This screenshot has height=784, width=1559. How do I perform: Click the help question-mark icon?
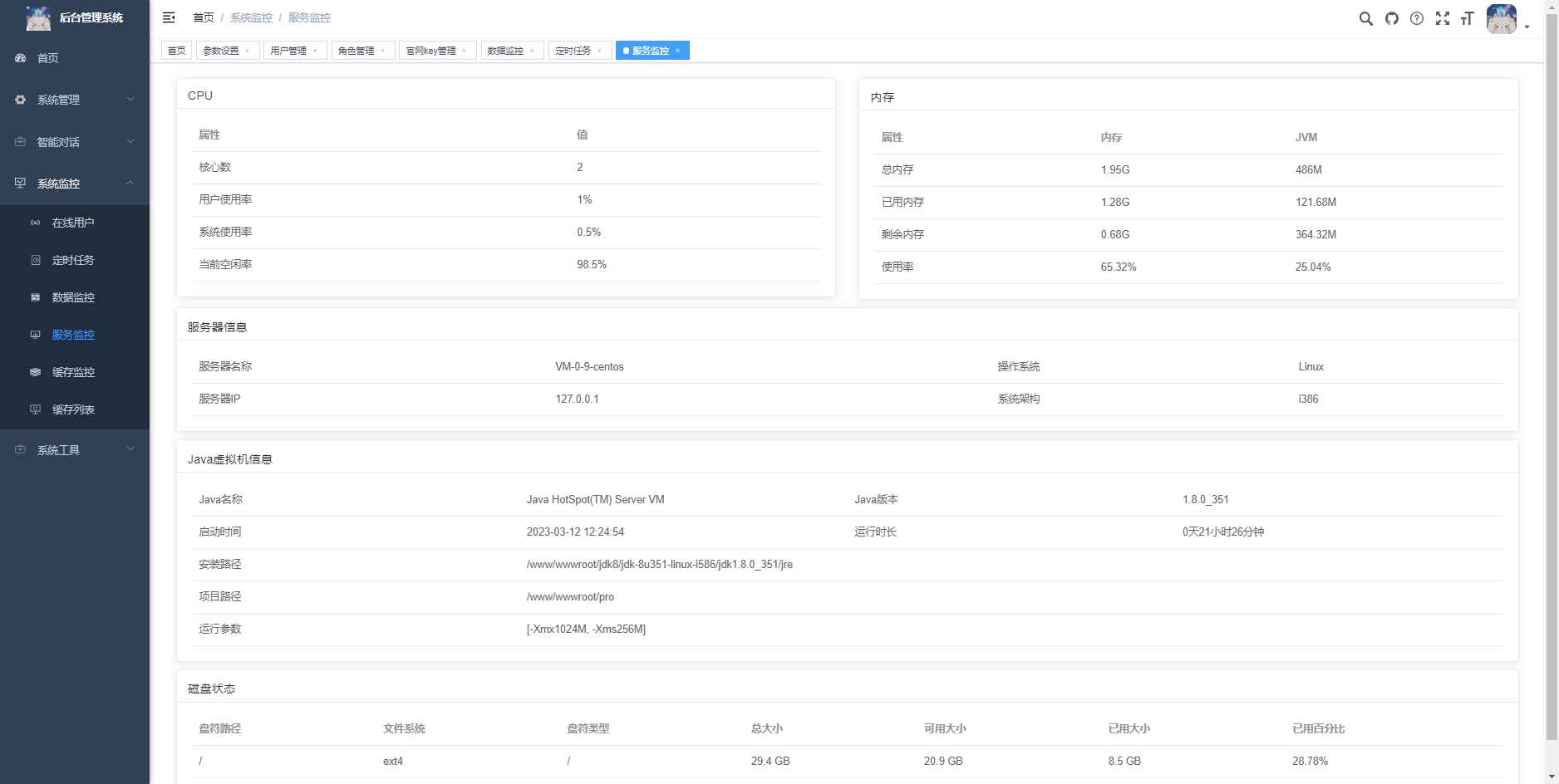click(1416, 18)
